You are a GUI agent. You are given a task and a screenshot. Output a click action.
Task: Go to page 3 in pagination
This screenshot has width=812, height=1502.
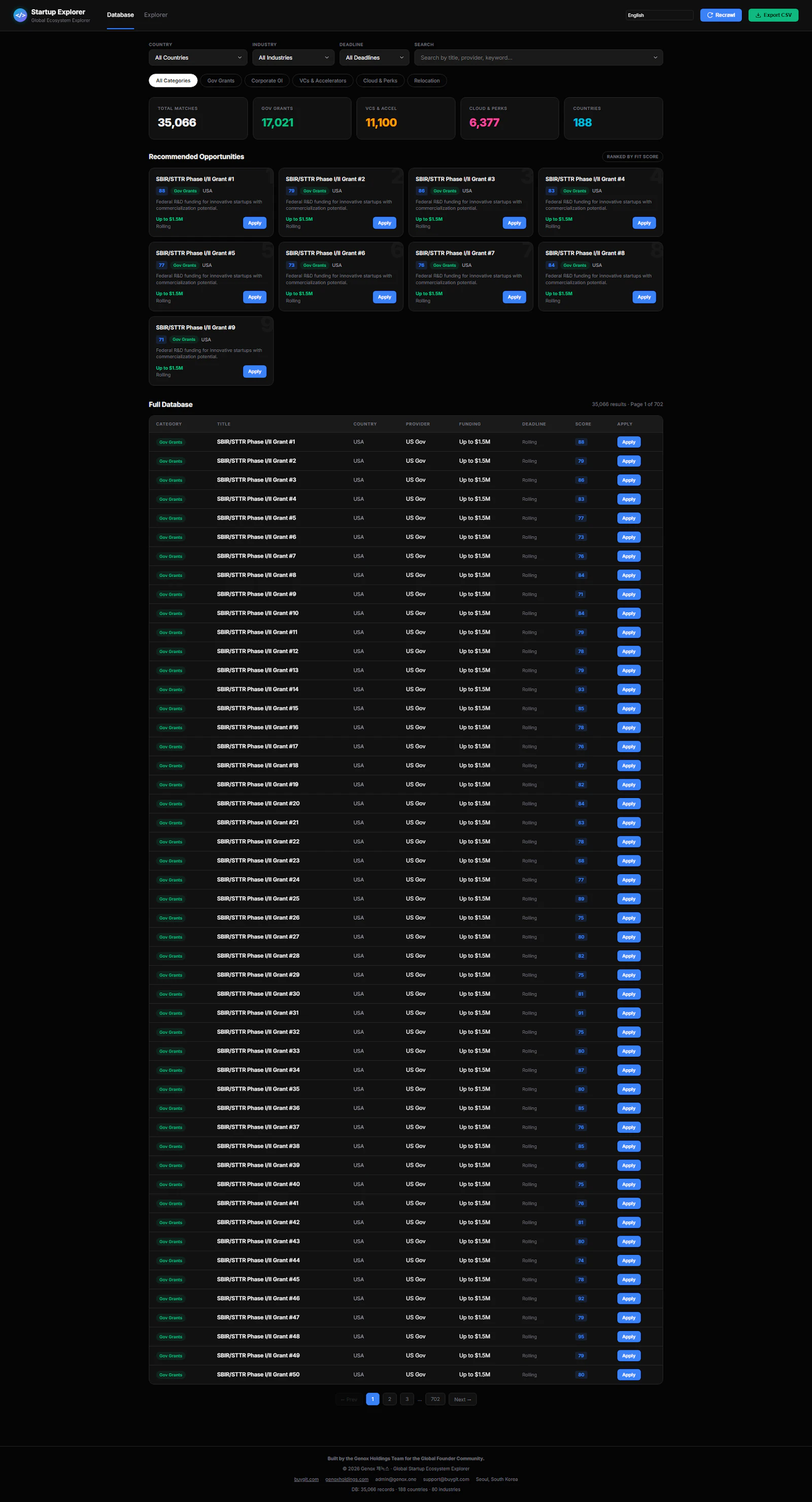point(407,1399)
